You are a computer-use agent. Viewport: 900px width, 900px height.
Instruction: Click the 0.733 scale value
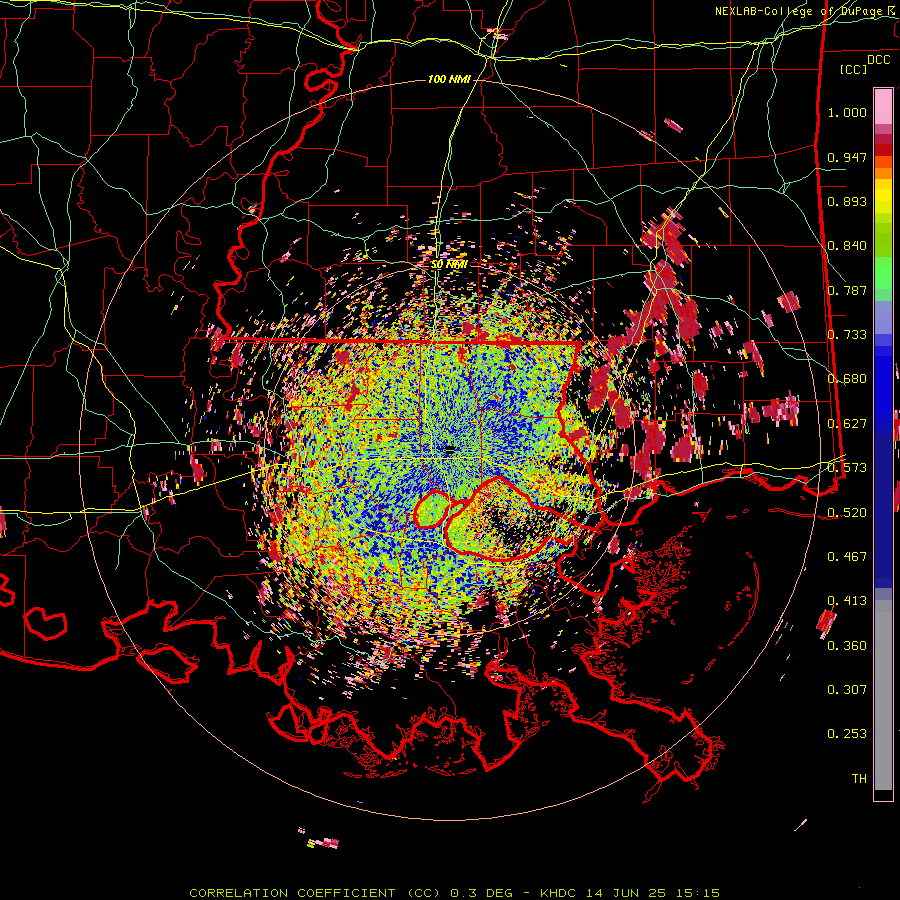(847, 335)
